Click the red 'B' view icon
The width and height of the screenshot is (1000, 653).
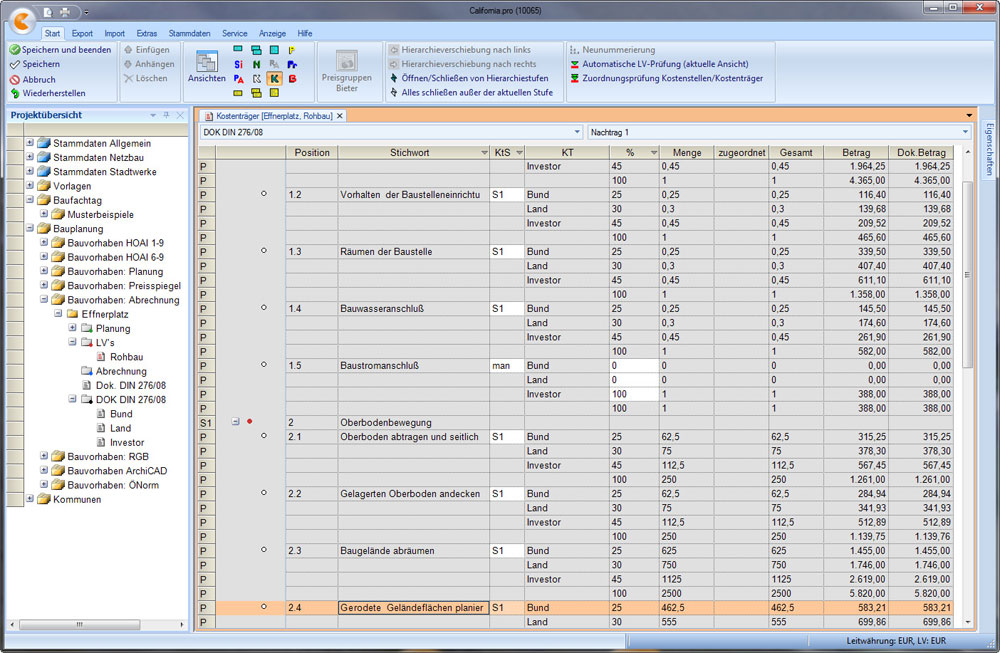(x=292, y=78)
